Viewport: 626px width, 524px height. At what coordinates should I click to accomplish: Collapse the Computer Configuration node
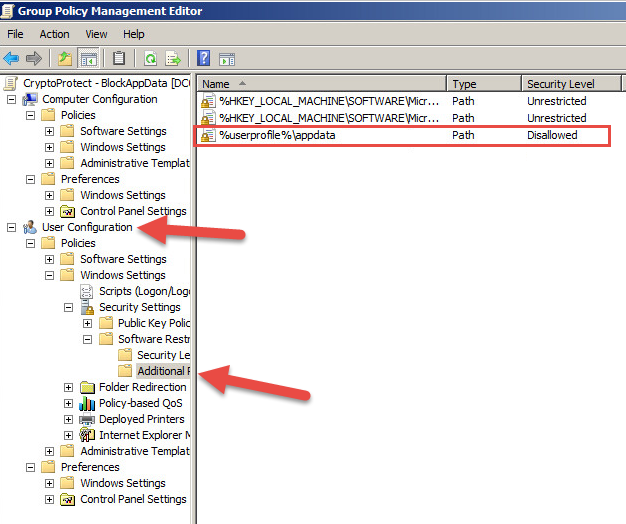point(12,99)
